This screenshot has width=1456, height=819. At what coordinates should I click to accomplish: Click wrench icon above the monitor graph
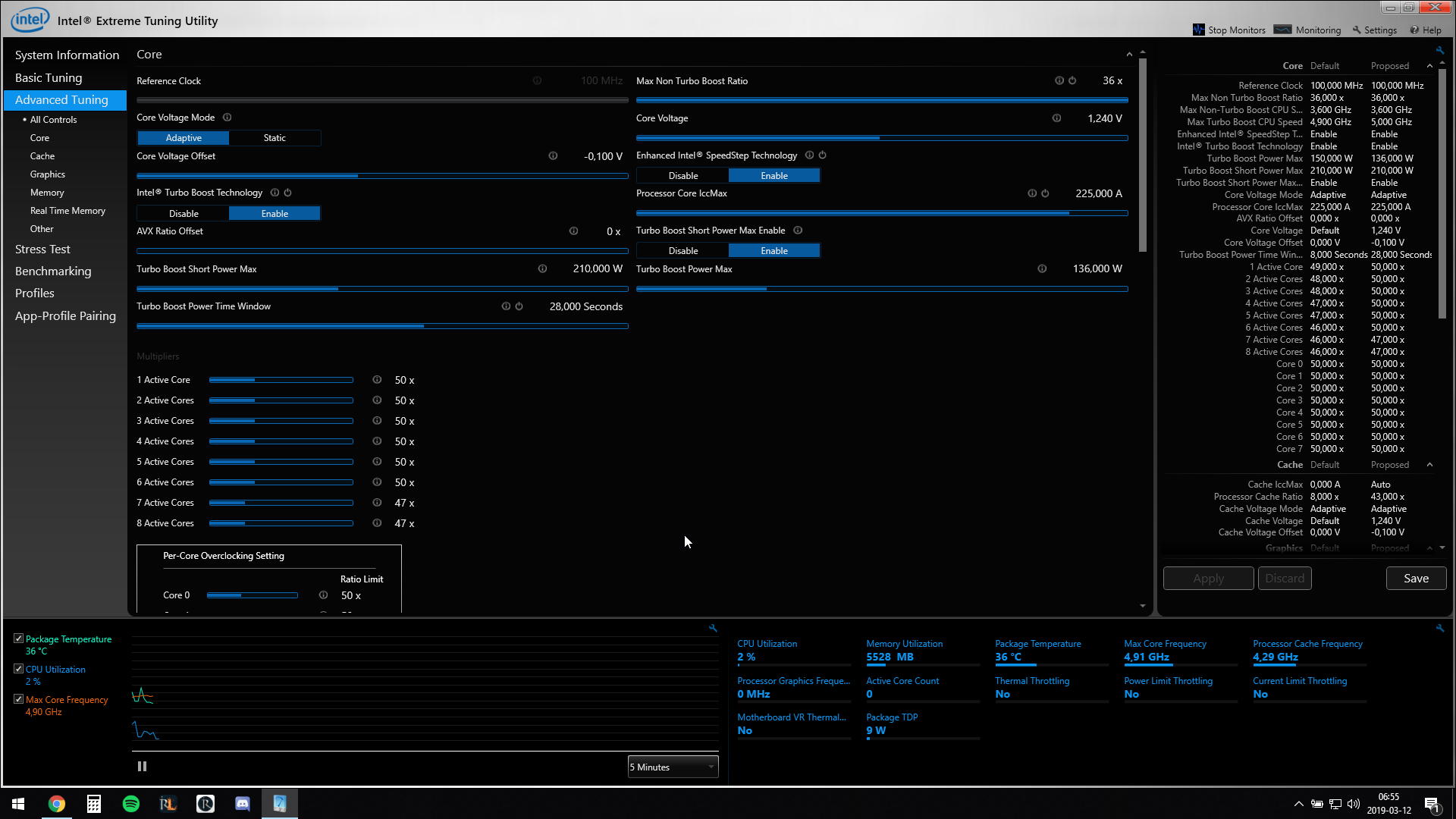713,628
